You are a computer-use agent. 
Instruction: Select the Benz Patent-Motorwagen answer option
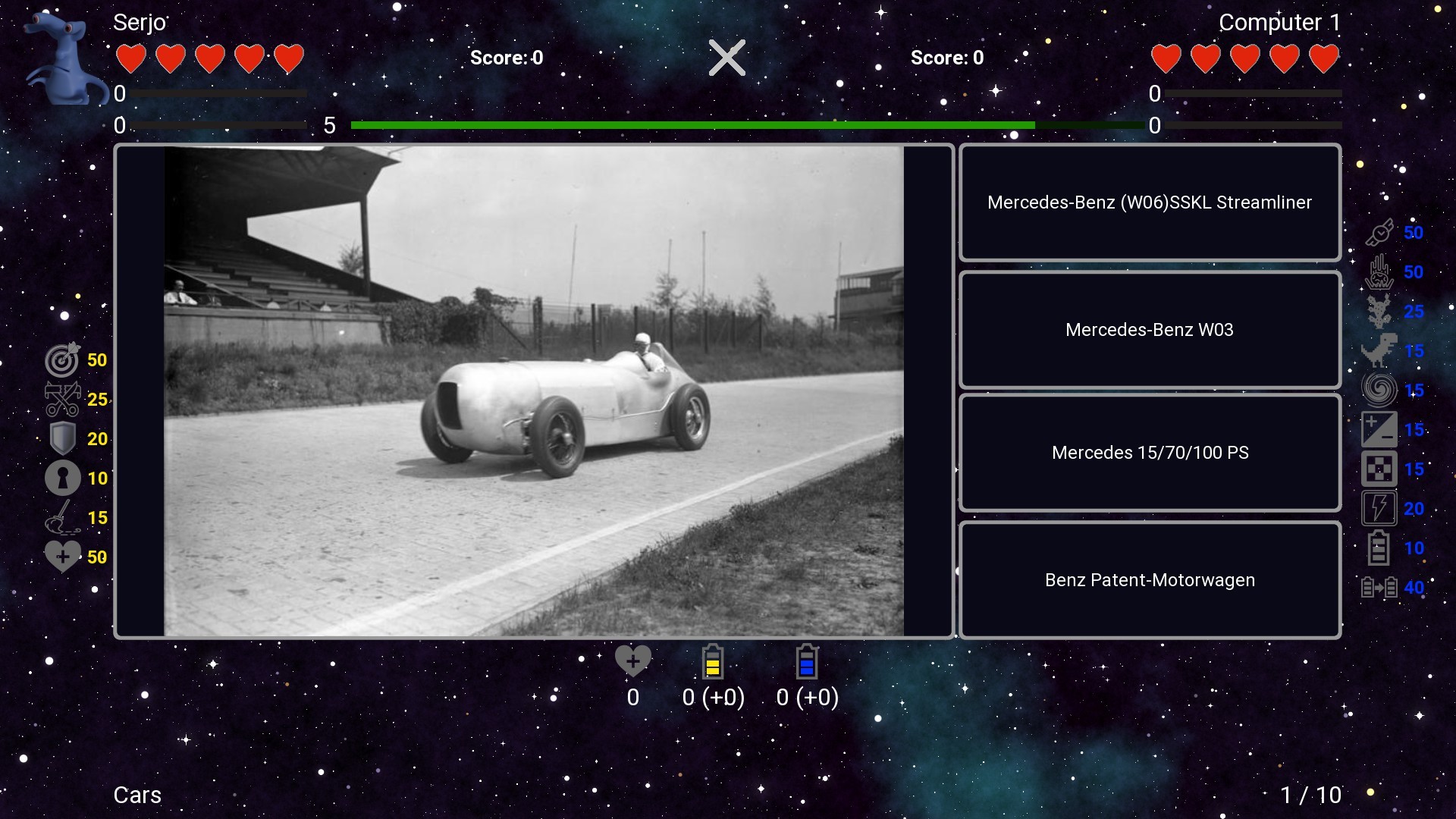[1150, 580]
